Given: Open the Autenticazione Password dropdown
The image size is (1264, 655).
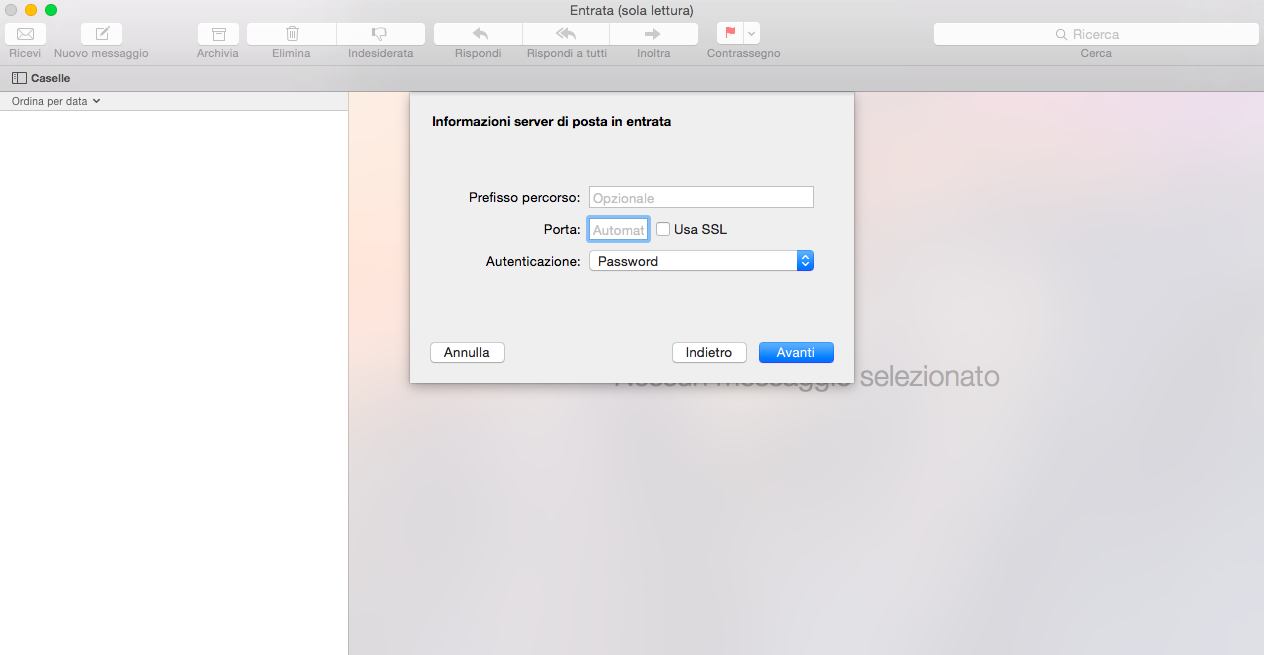Looking at the screenshot, I should click(x=701, y=261).
